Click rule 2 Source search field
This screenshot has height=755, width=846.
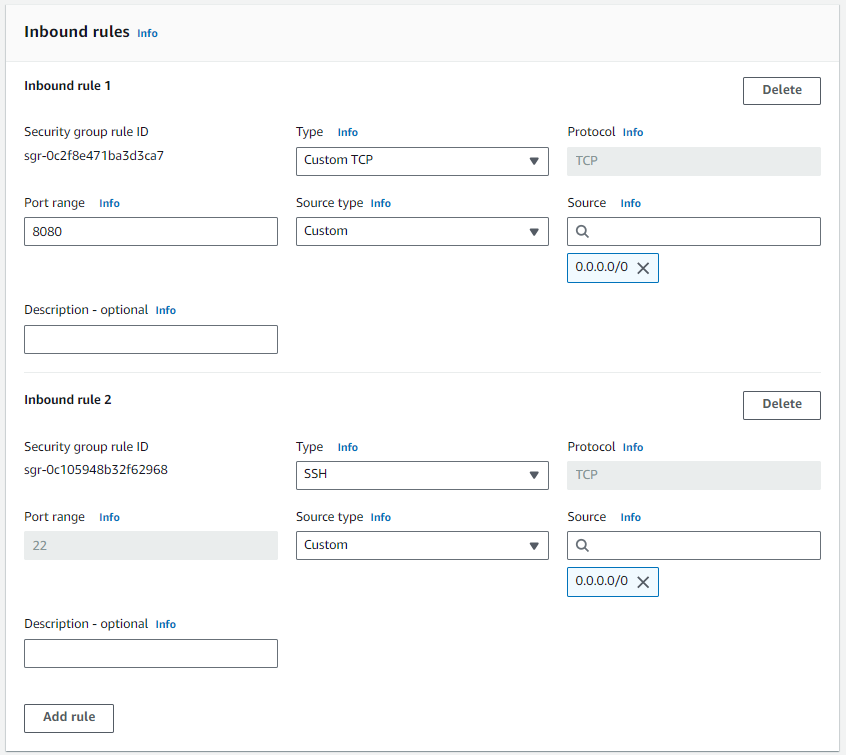point(693,546)
